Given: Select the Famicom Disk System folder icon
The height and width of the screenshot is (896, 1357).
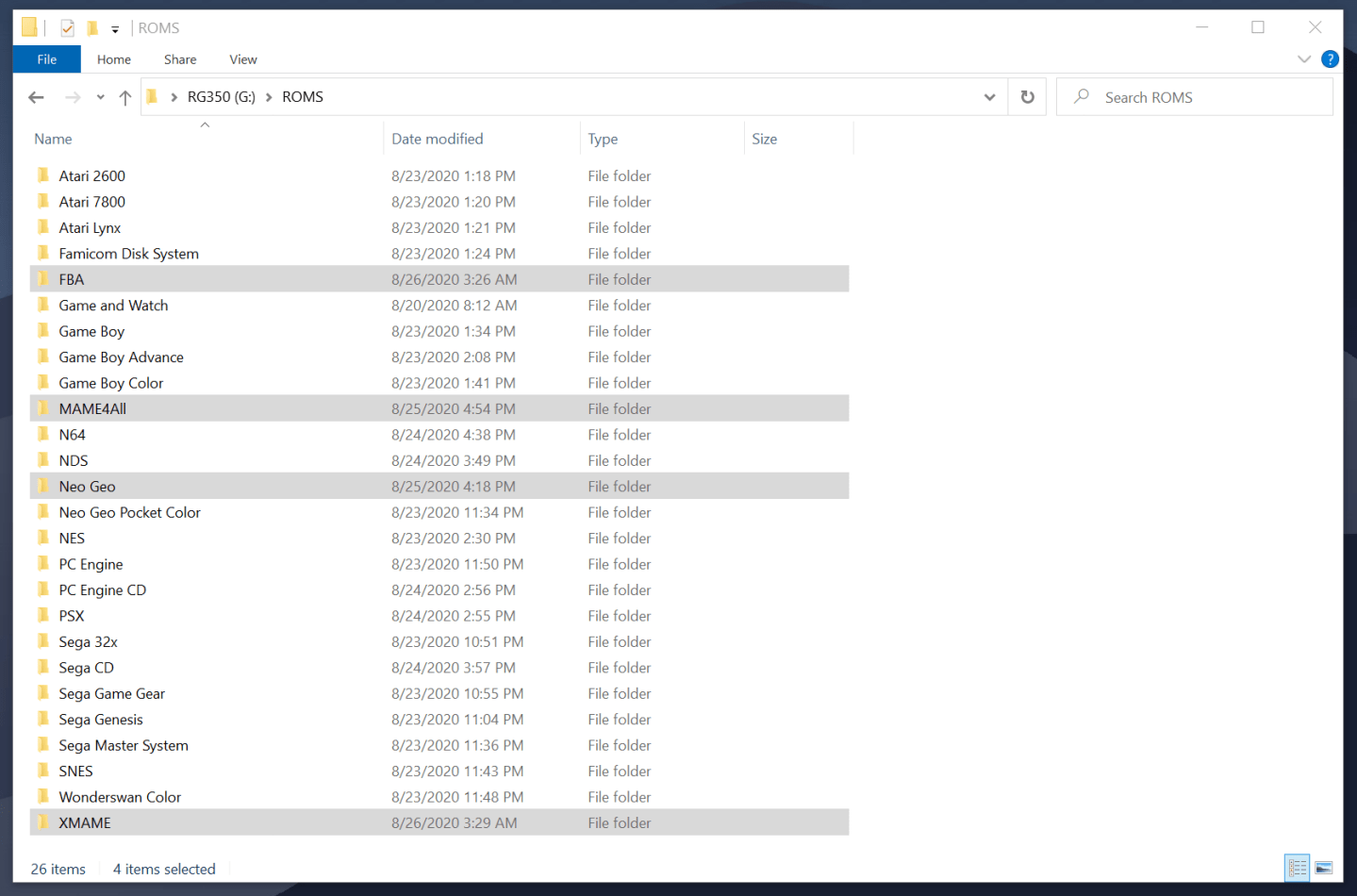Looking at the screenshot, I should tap(43, 254).
